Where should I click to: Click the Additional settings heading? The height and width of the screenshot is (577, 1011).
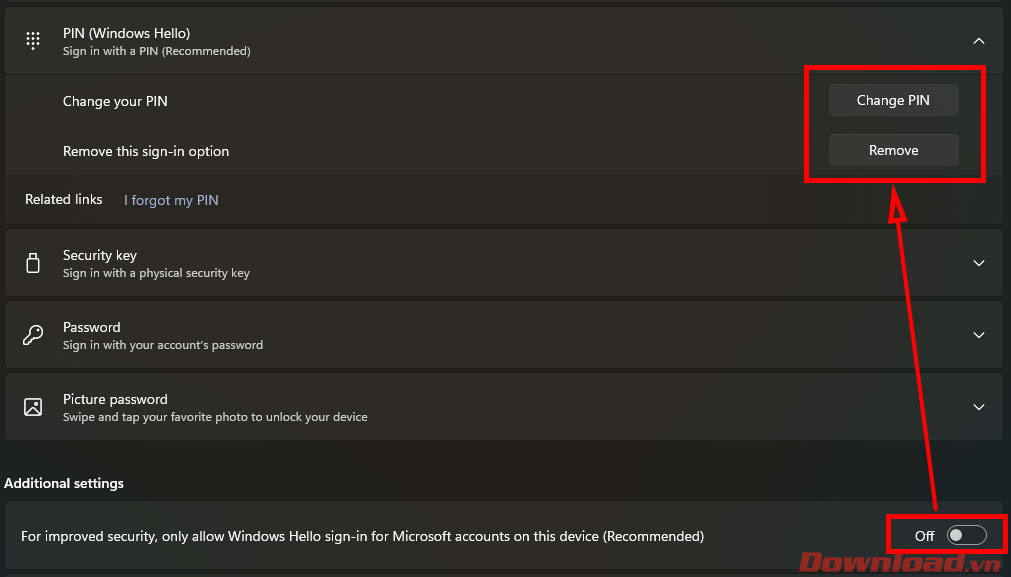coord(64,483)
